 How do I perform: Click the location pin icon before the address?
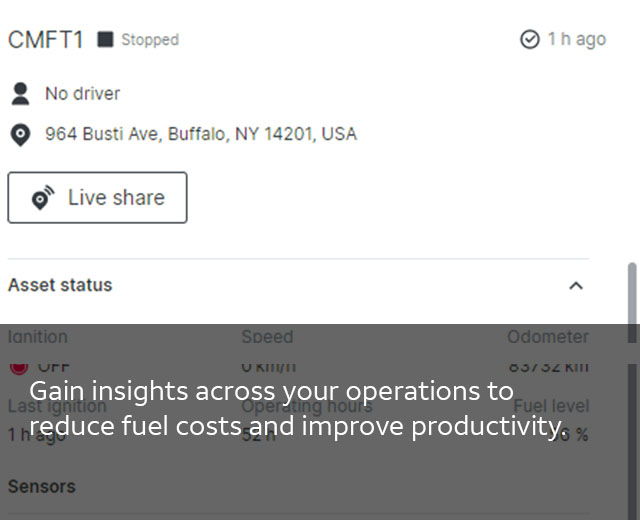pyautogui.click(x=19, y=134)
